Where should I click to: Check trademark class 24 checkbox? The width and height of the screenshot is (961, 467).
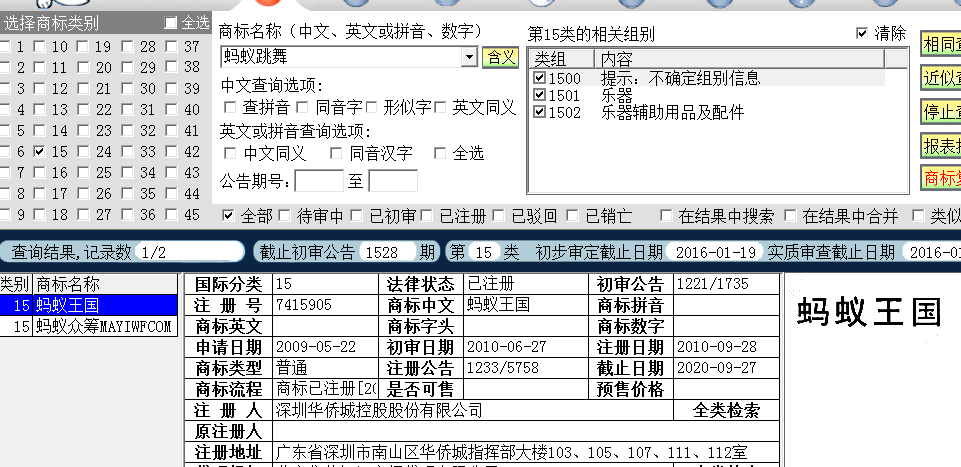tap(83, 151)
